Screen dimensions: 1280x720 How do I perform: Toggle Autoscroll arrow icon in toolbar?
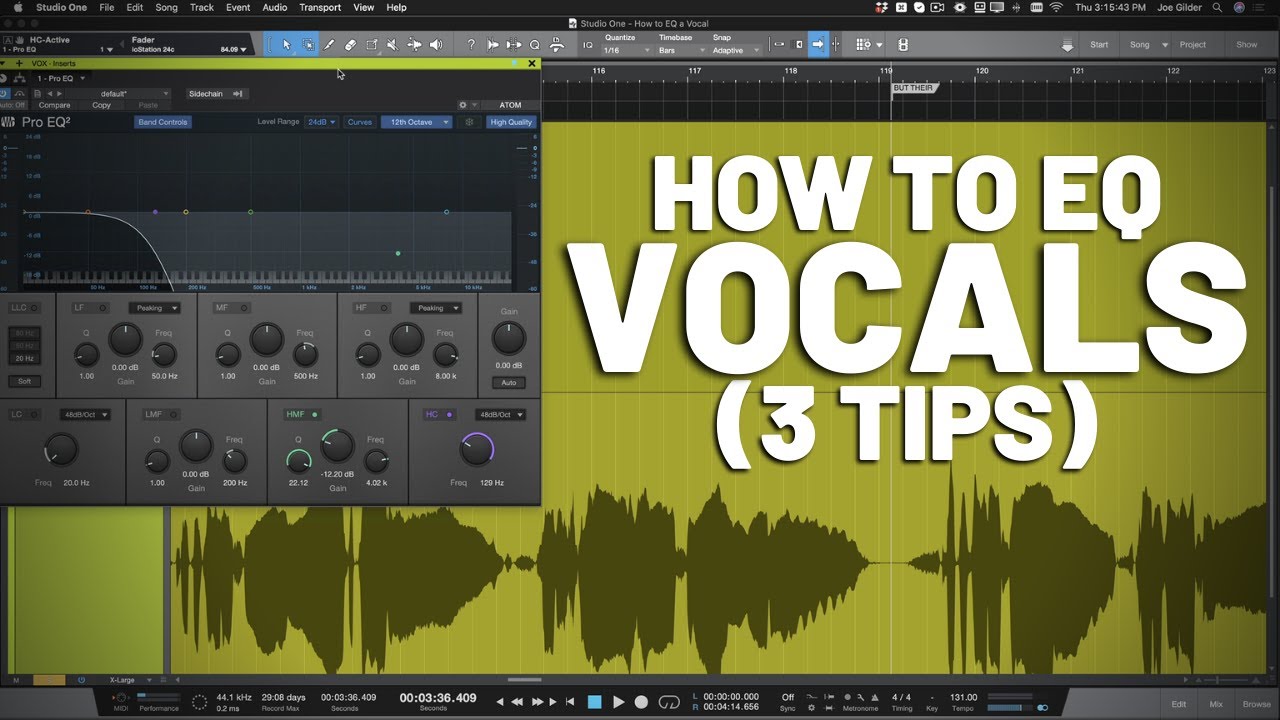[818, 45]
